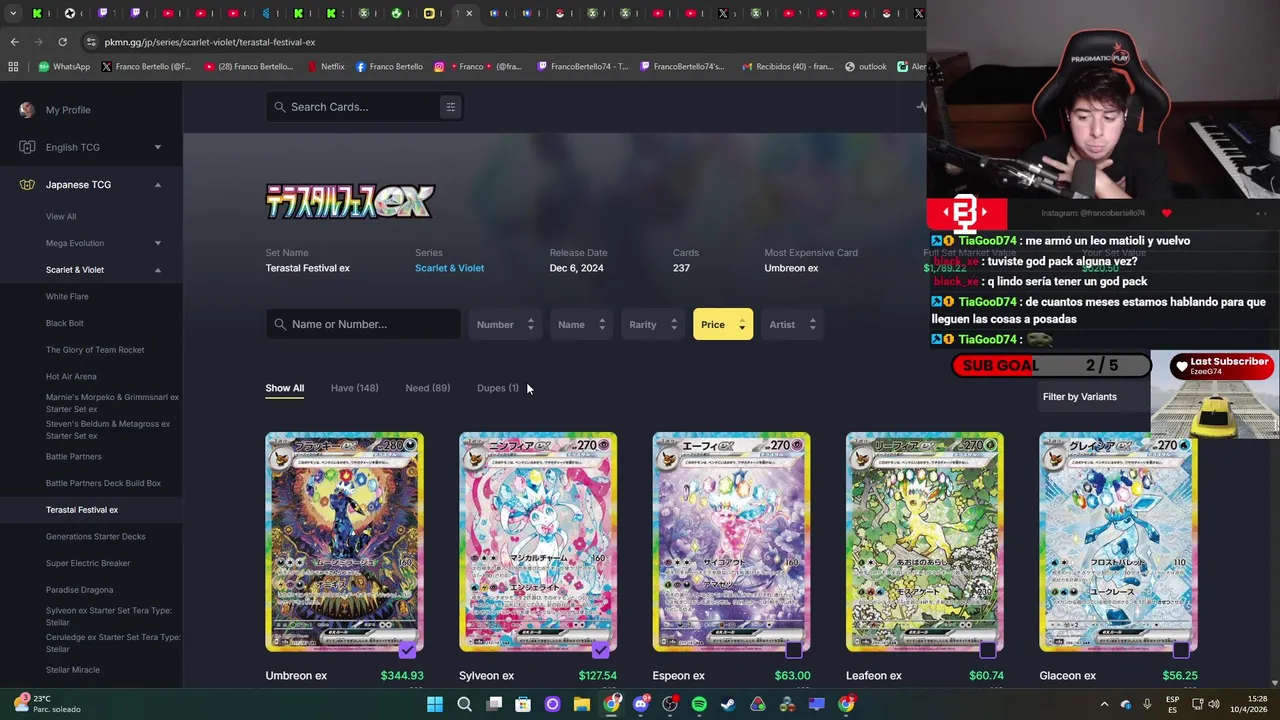Focus the Search Cards field
The image size is (1280, 720).
tap(354, 107)
